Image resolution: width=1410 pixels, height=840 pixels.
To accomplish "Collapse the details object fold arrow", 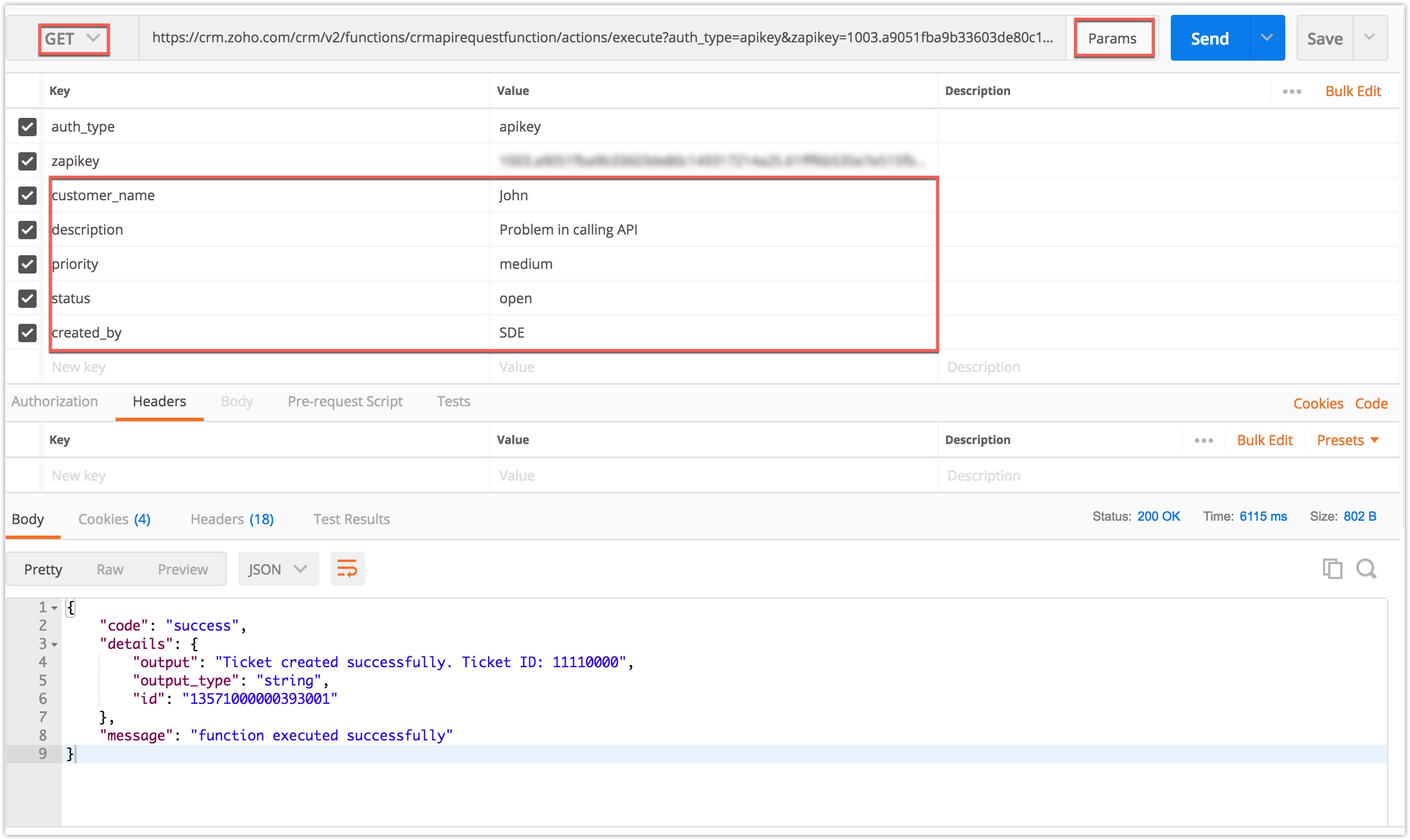I will [55, 644].
